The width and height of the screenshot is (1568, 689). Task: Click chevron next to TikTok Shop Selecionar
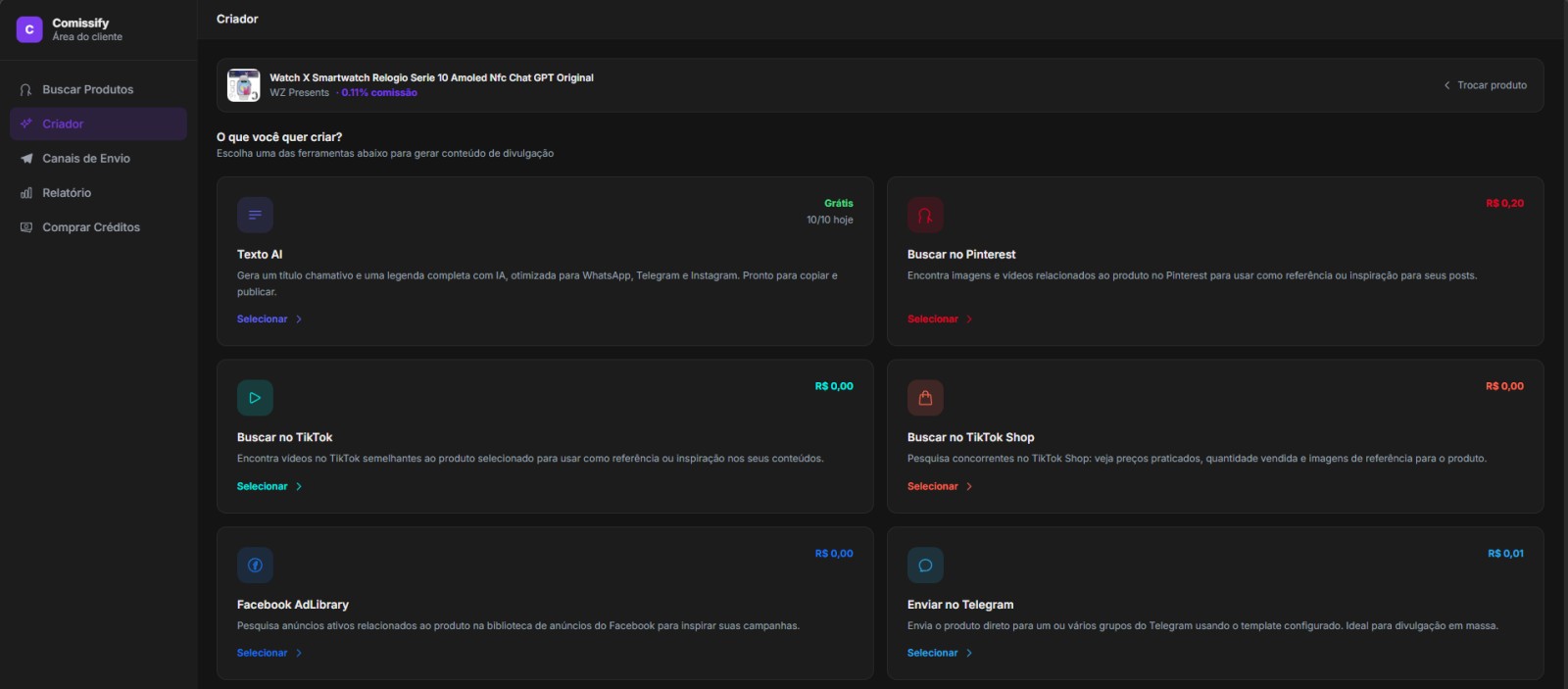tap(969, 486)
